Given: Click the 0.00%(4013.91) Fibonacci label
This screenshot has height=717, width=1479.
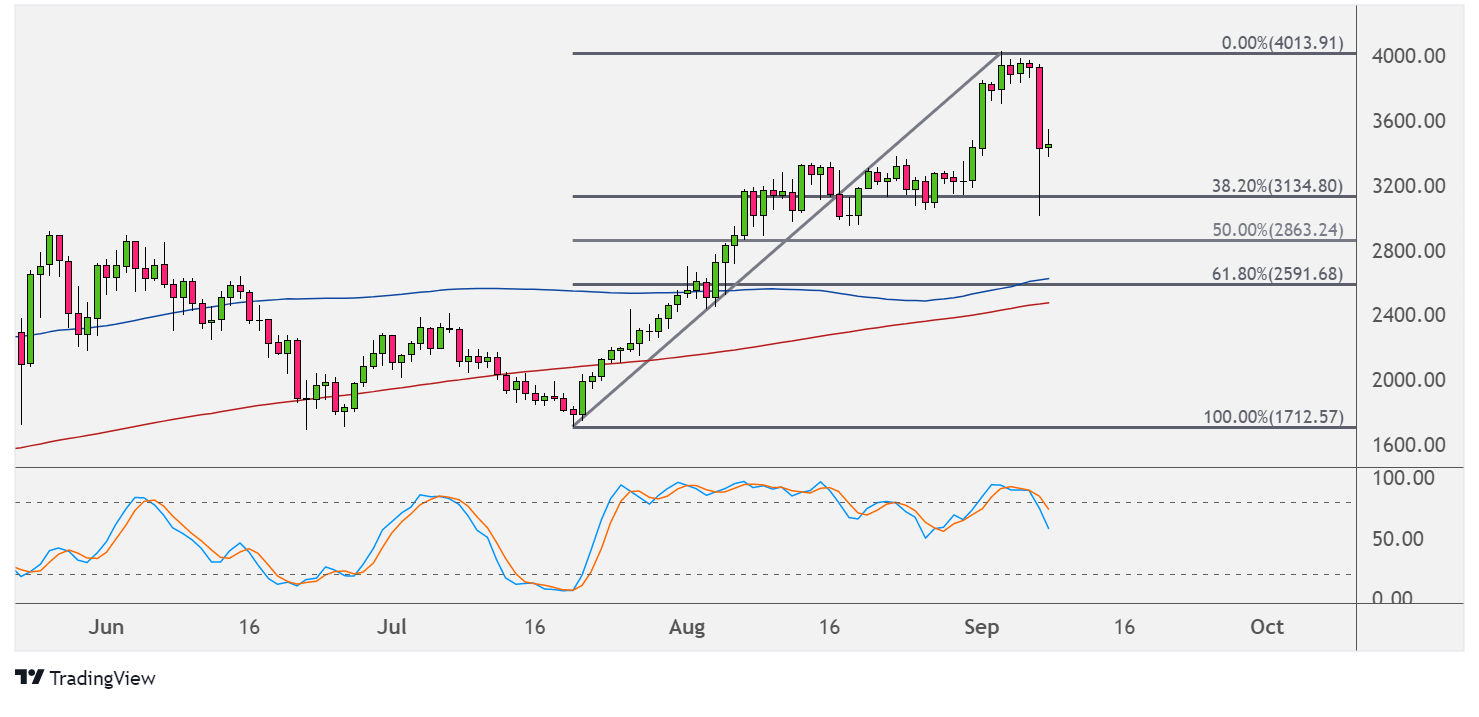Looking at the screenshot, I should [x=1283, y=43].
